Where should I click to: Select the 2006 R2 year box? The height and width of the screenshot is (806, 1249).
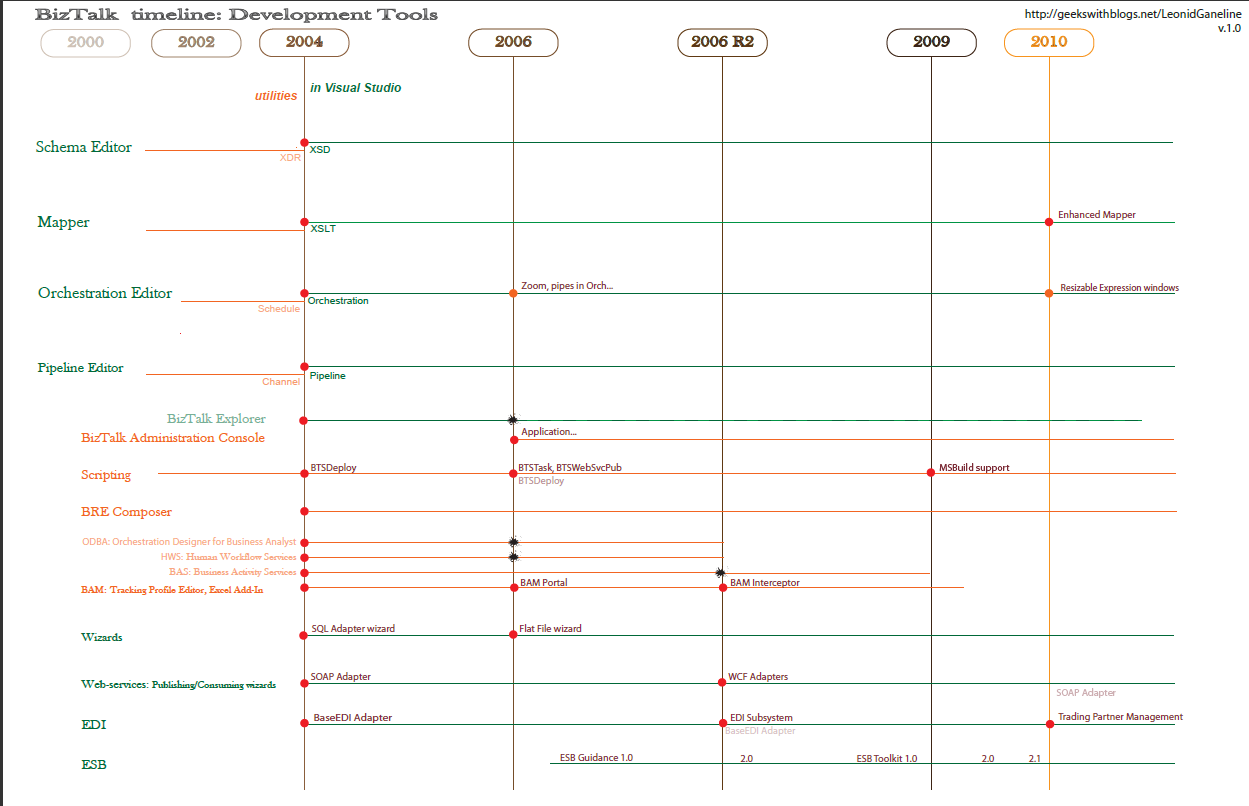[722, 42]
